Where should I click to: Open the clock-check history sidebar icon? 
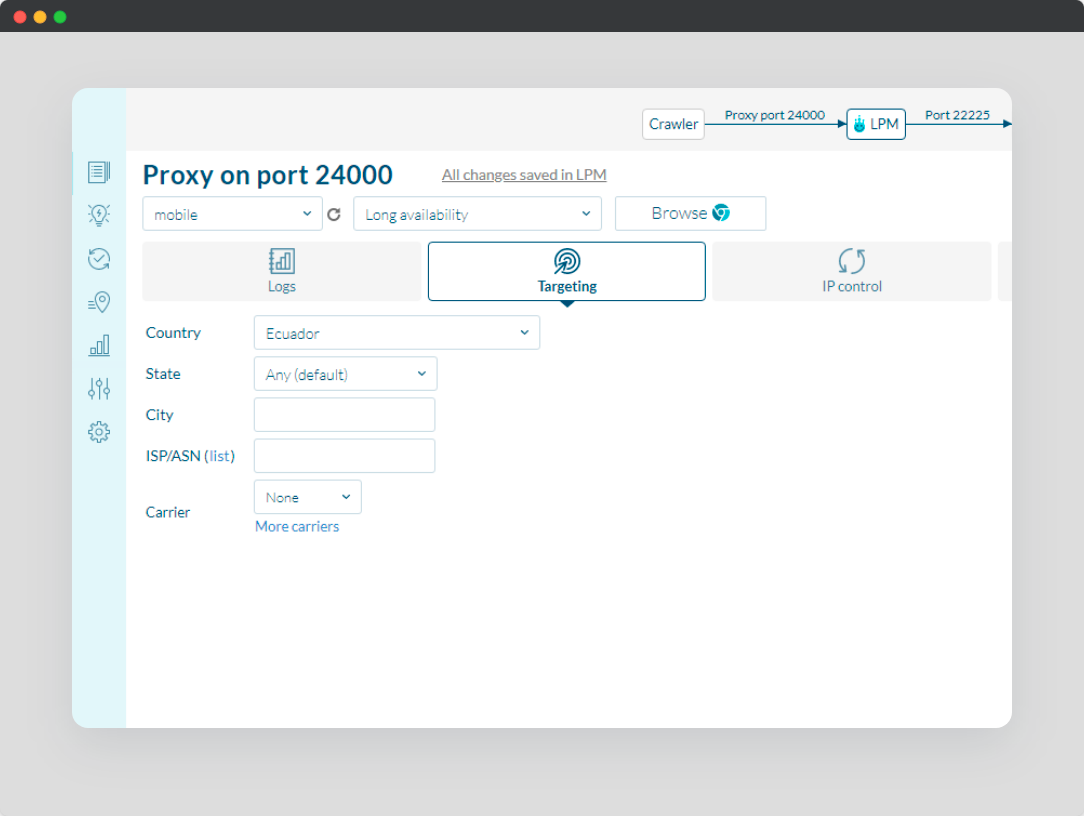coord(98,259)
